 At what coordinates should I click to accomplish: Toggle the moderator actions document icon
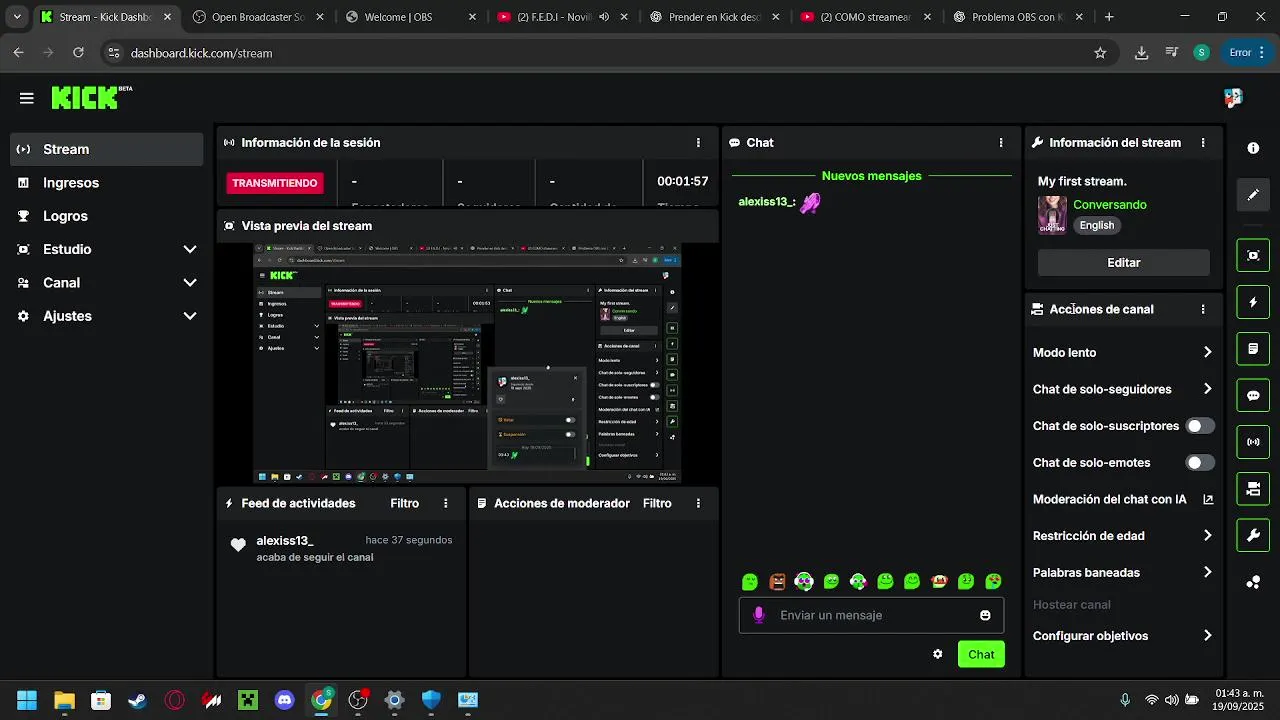pos(1253,349)
